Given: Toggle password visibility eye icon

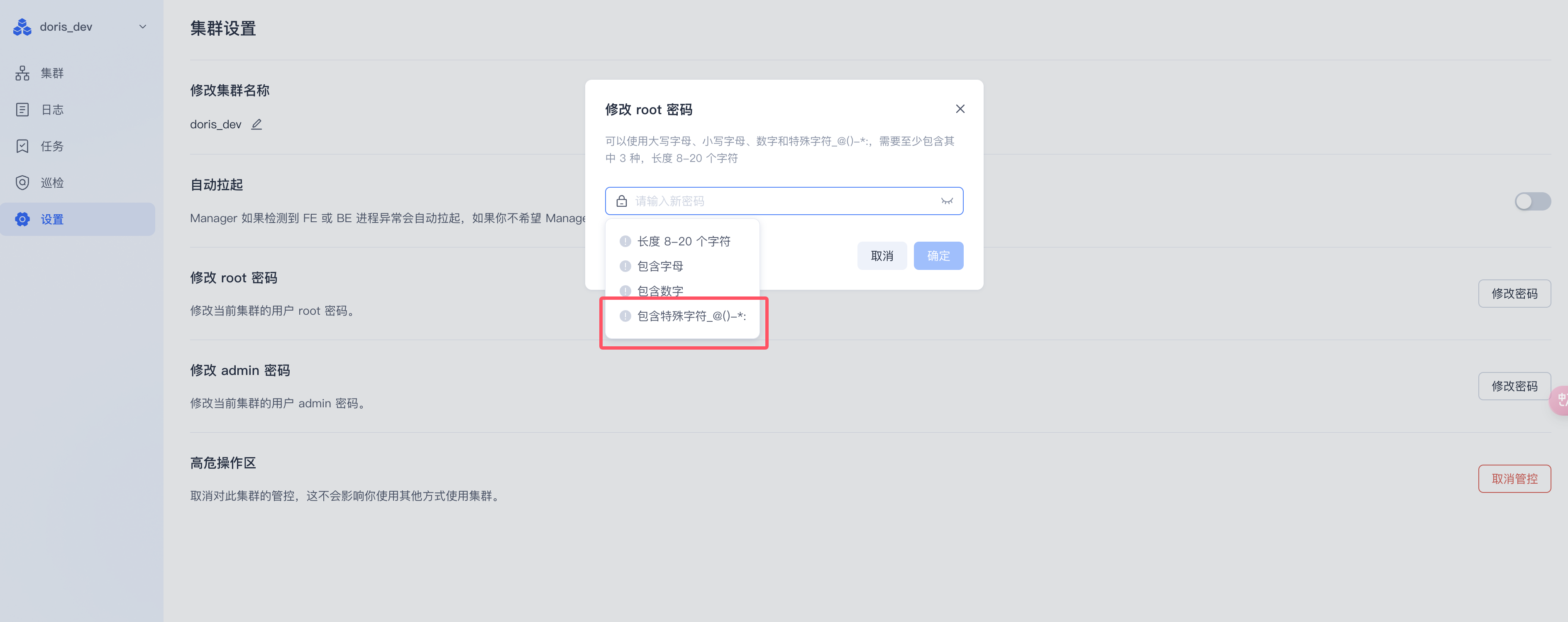Looking at the screenshot, I should tap(947, 201).
